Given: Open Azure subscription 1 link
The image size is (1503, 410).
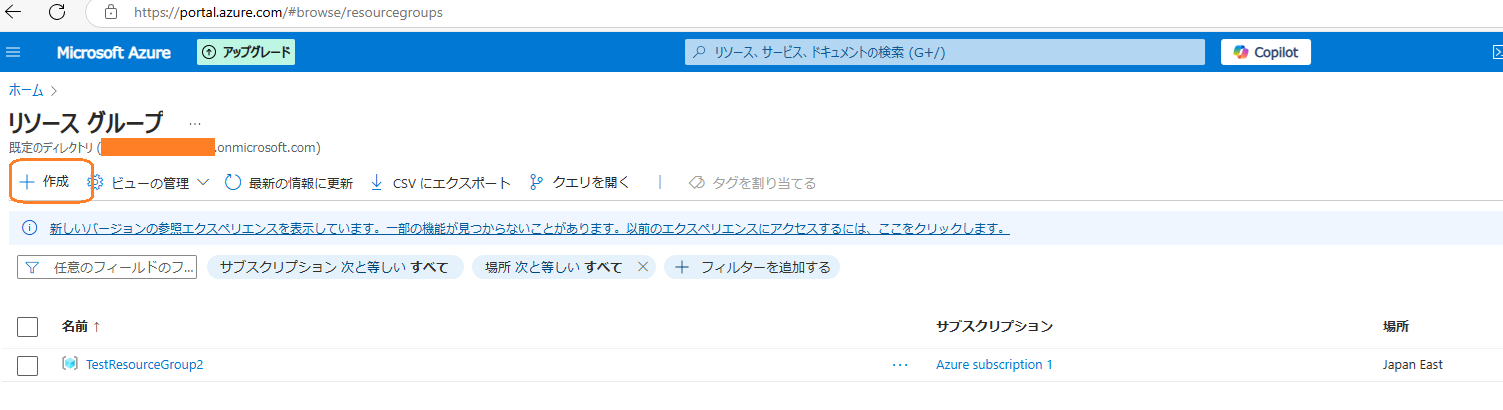Looking at the screenshot, I should pos(994,365).
